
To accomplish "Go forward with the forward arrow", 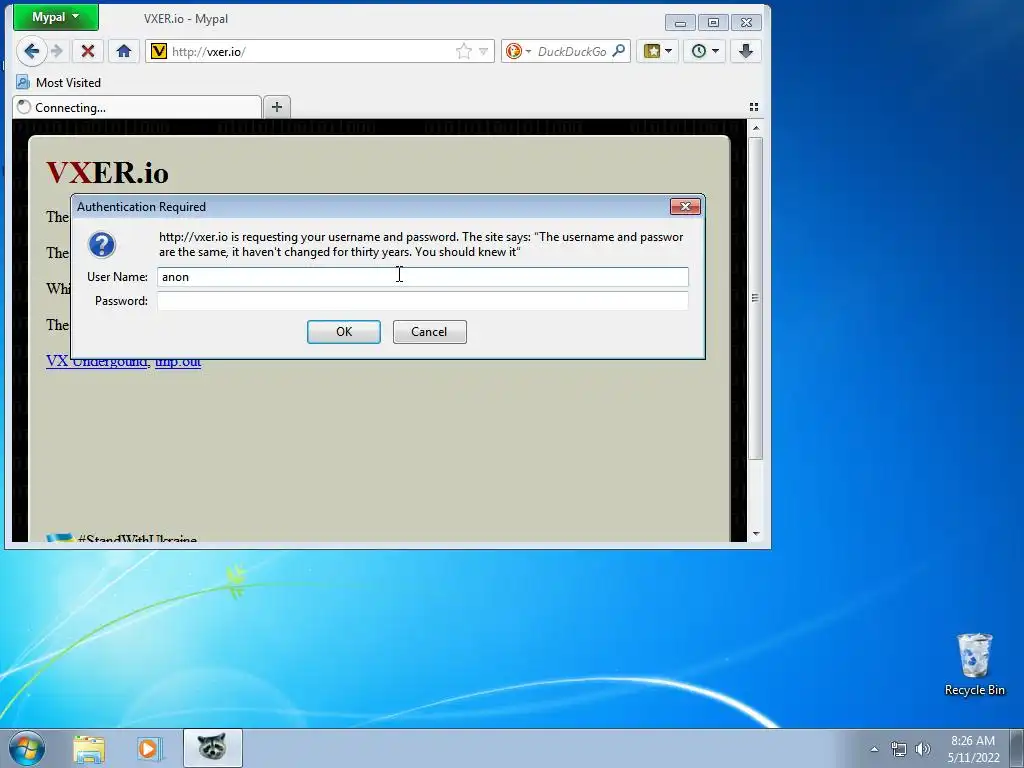I will pyautogui.click(x=57, y=51).
